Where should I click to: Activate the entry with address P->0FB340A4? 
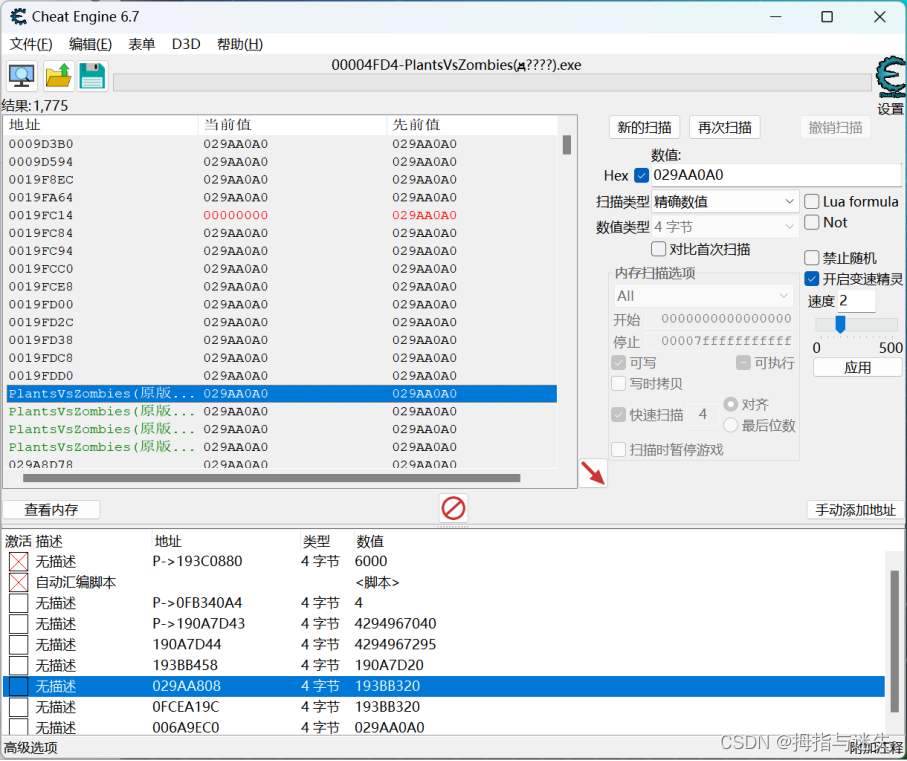tap(19, 603)
